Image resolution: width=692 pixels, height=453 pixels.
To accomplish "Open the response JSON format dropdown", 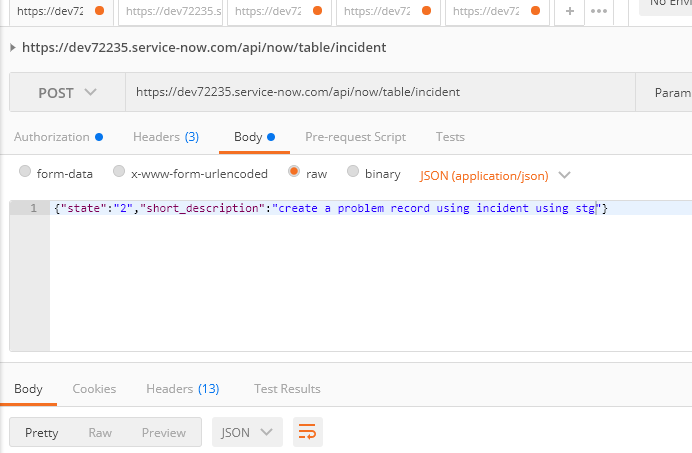I will coord(247,432).
